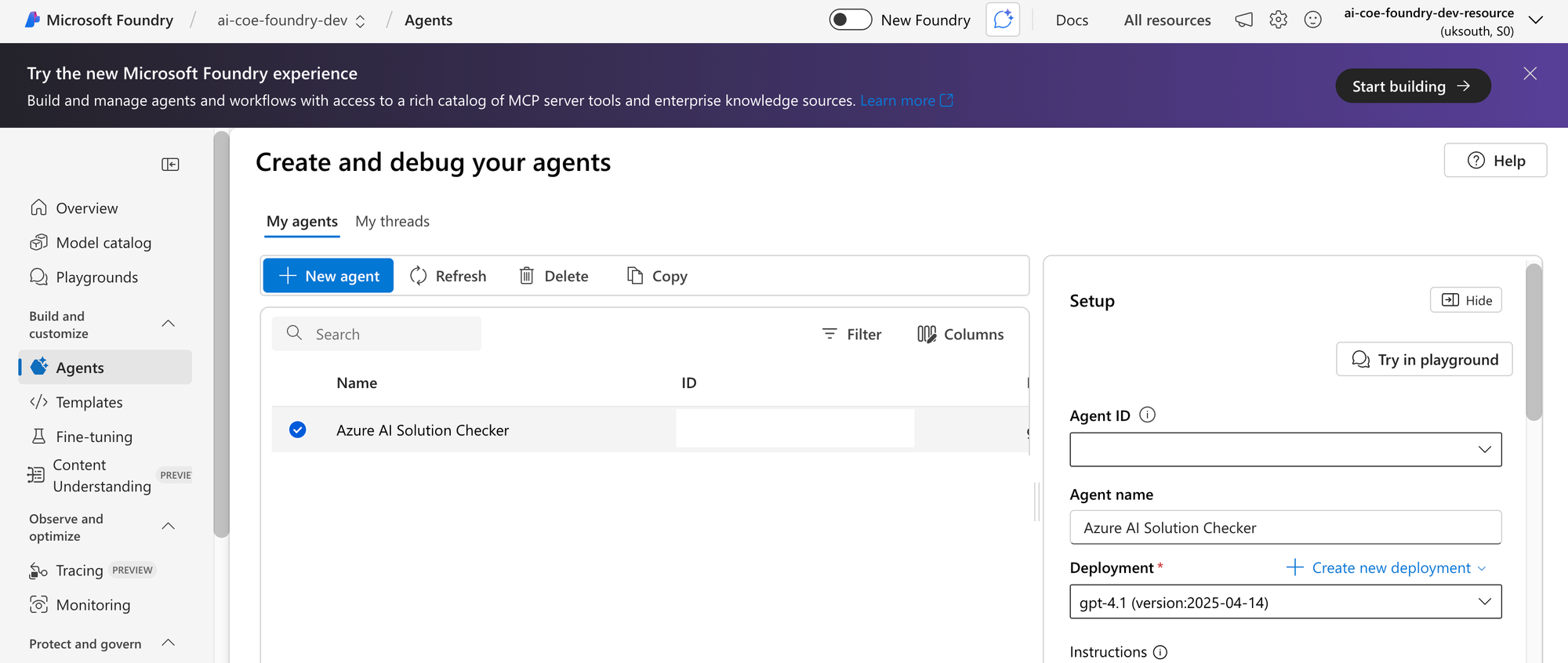Open the Deployment model dropdown
1568x663 pixels.
[x=1285, y=602]
